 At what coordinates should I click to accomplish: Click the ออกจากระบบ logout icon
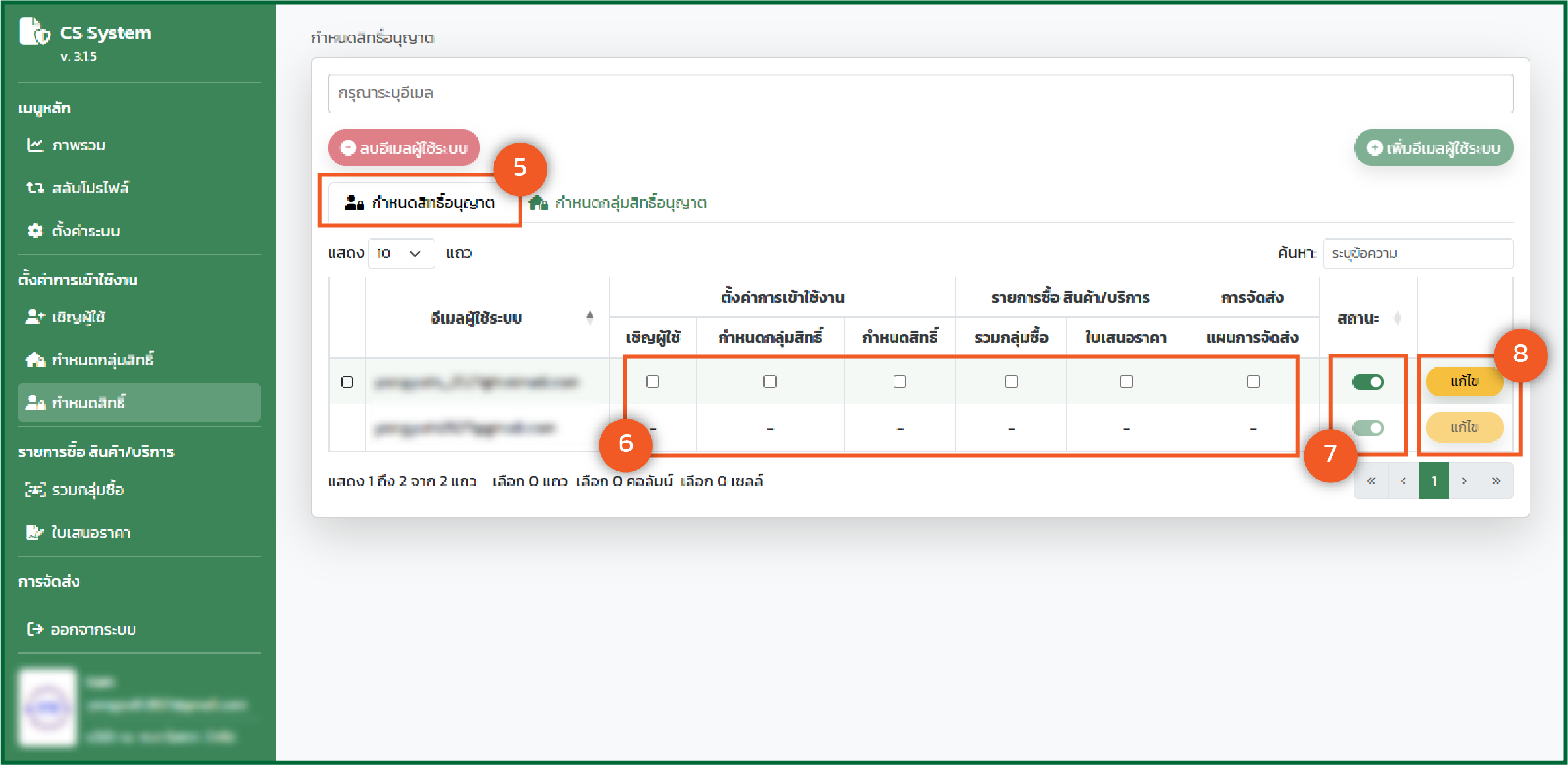35,630
